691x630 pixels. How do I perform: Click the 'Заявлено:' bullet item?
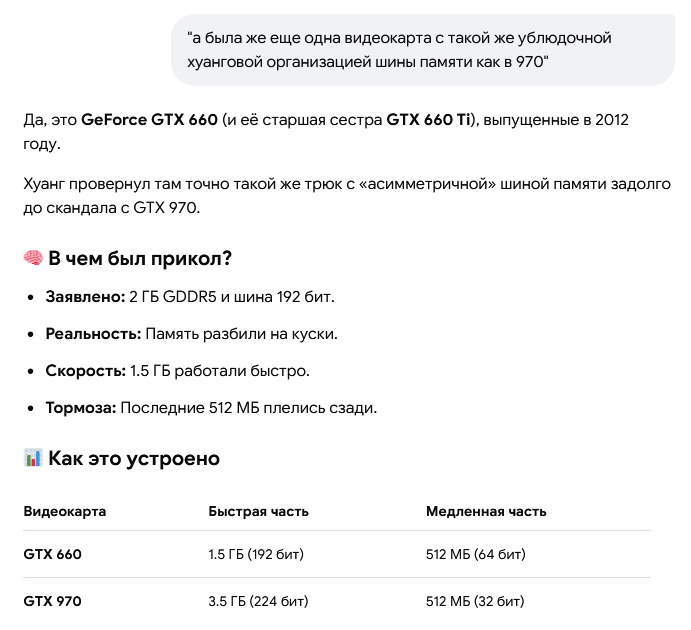coord(190,297)
